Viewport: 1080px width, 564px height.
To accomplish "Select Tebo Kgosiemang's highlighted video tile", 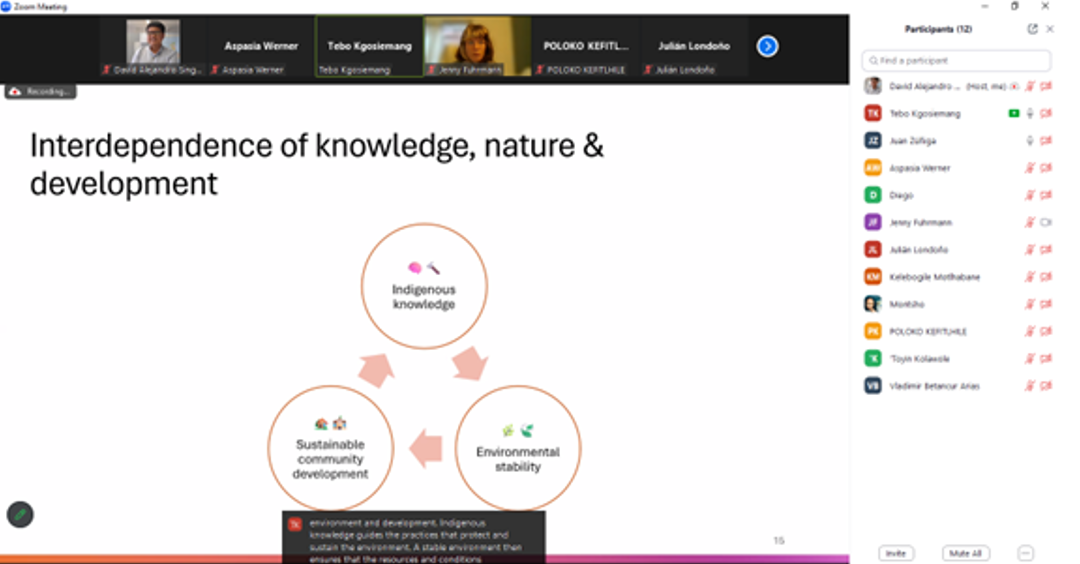I will tap(369, 46).
